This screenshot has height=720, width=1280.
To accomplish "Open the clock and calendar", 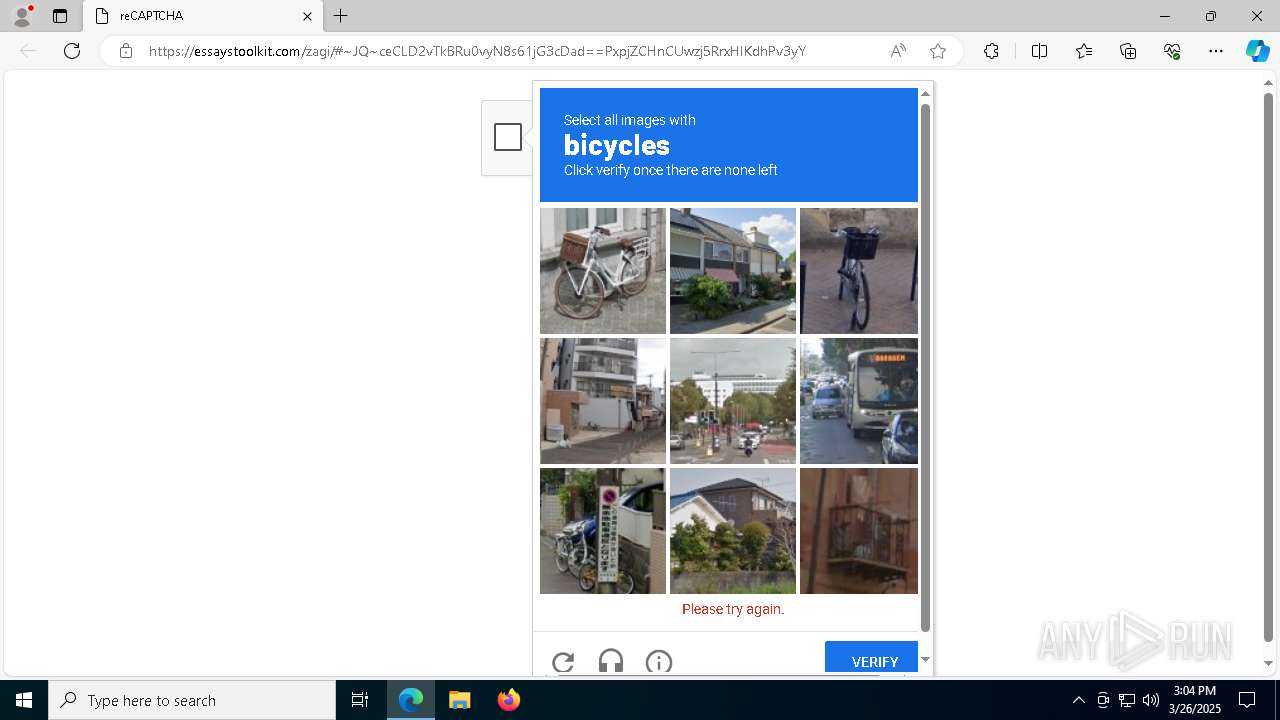I will (x=1195, y=700).
